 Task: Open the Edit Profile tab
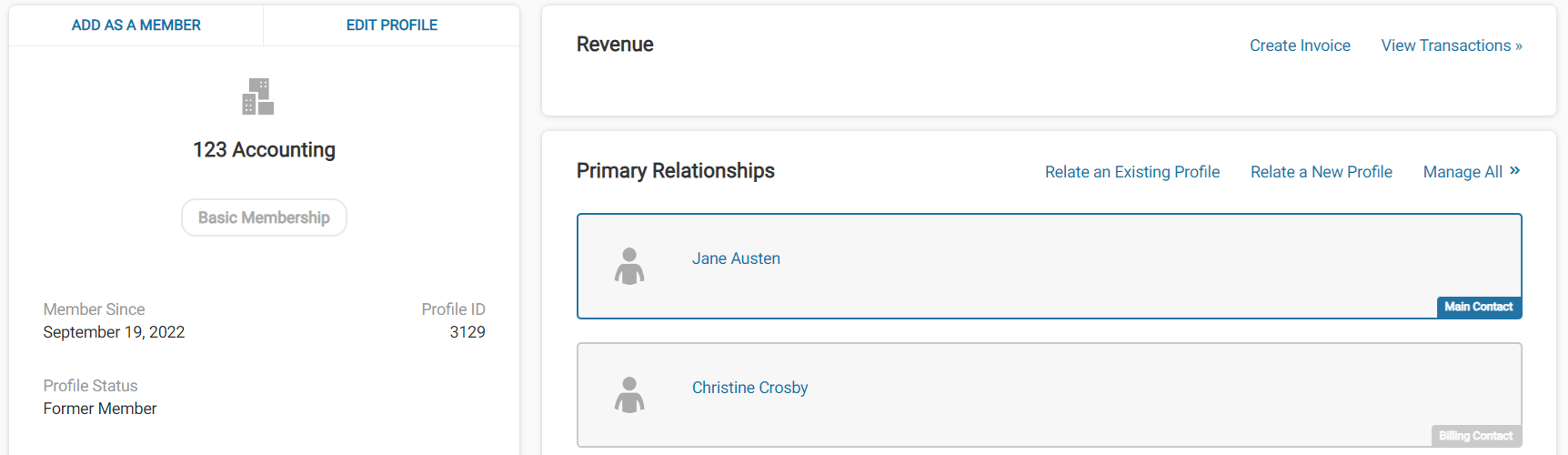pos(392,25)
